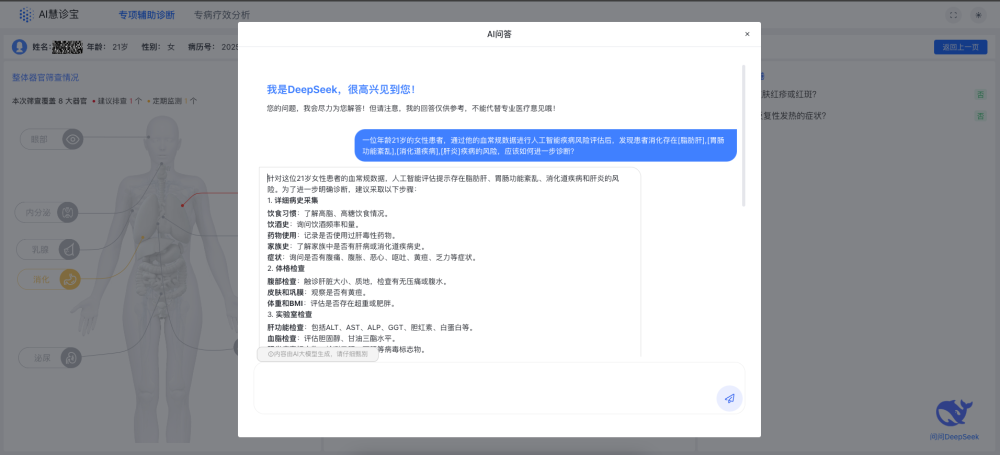Click the 内分泌 label
This screenshot has width=1000, height=455.
pos(37,212)
